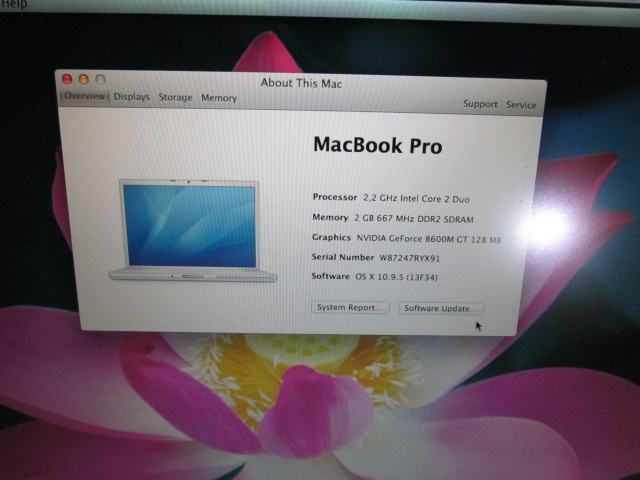Image resolution: width=640 pixels, height=480 pixels.
Task: Close the About This Mac window
Action: click(67, 79)
